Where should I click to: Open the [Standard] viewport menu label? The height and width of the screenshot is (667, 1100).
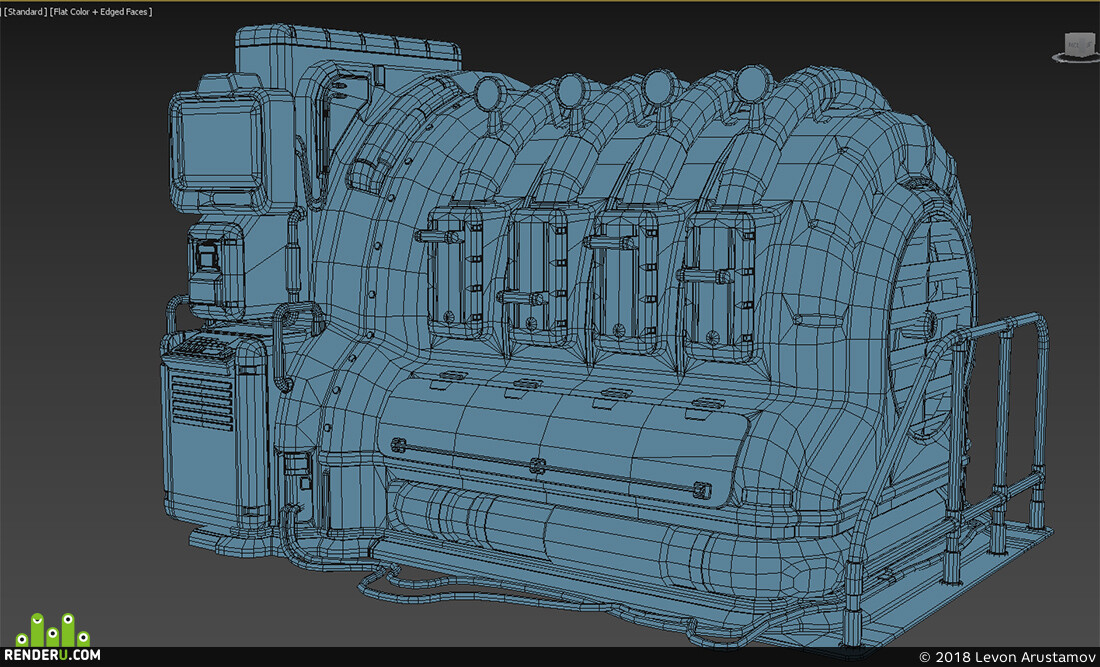coord(23,12)
